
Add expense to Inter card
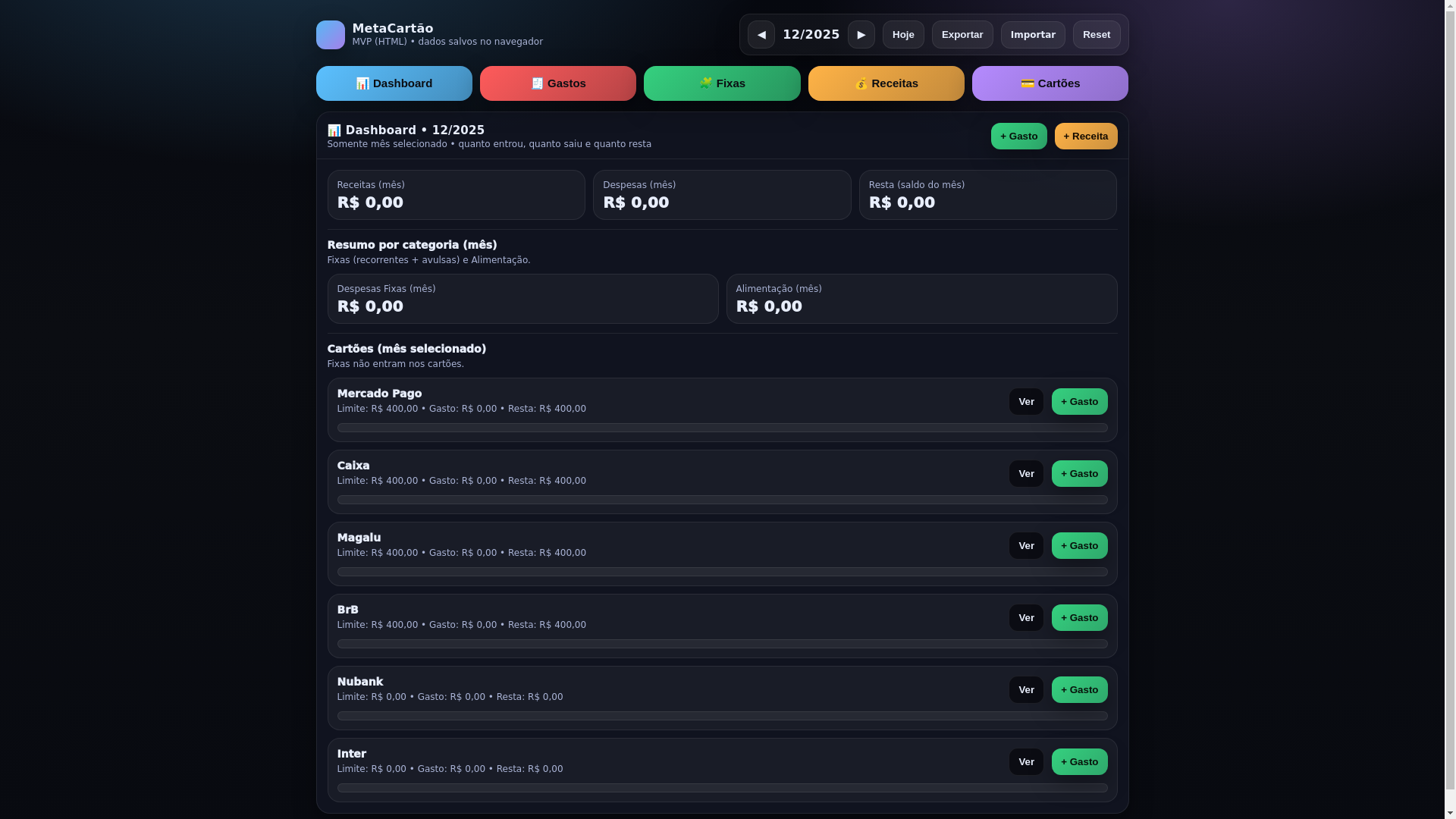tap(1080, 762)
